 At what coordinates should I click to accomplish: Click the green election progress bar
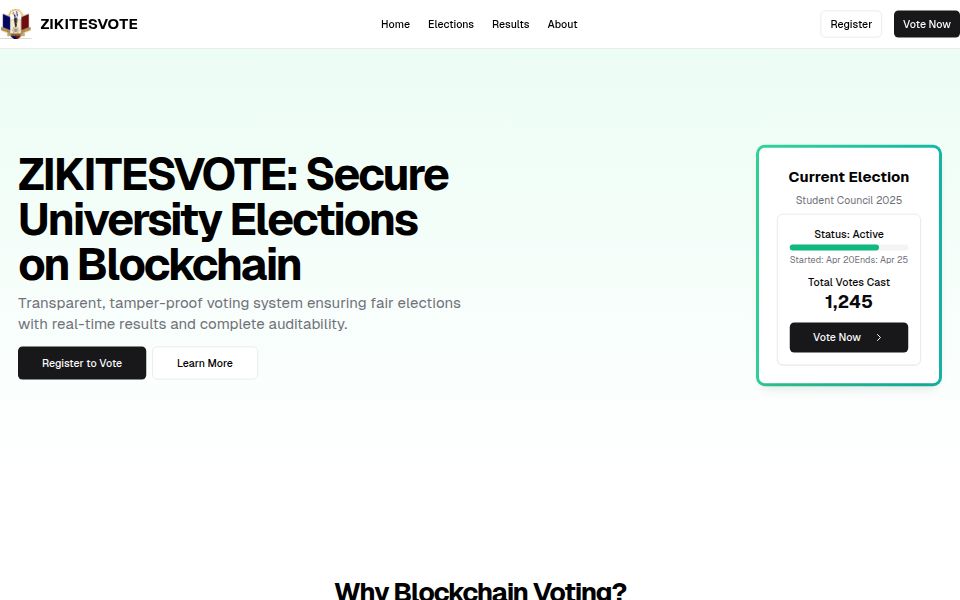point(834,247)
